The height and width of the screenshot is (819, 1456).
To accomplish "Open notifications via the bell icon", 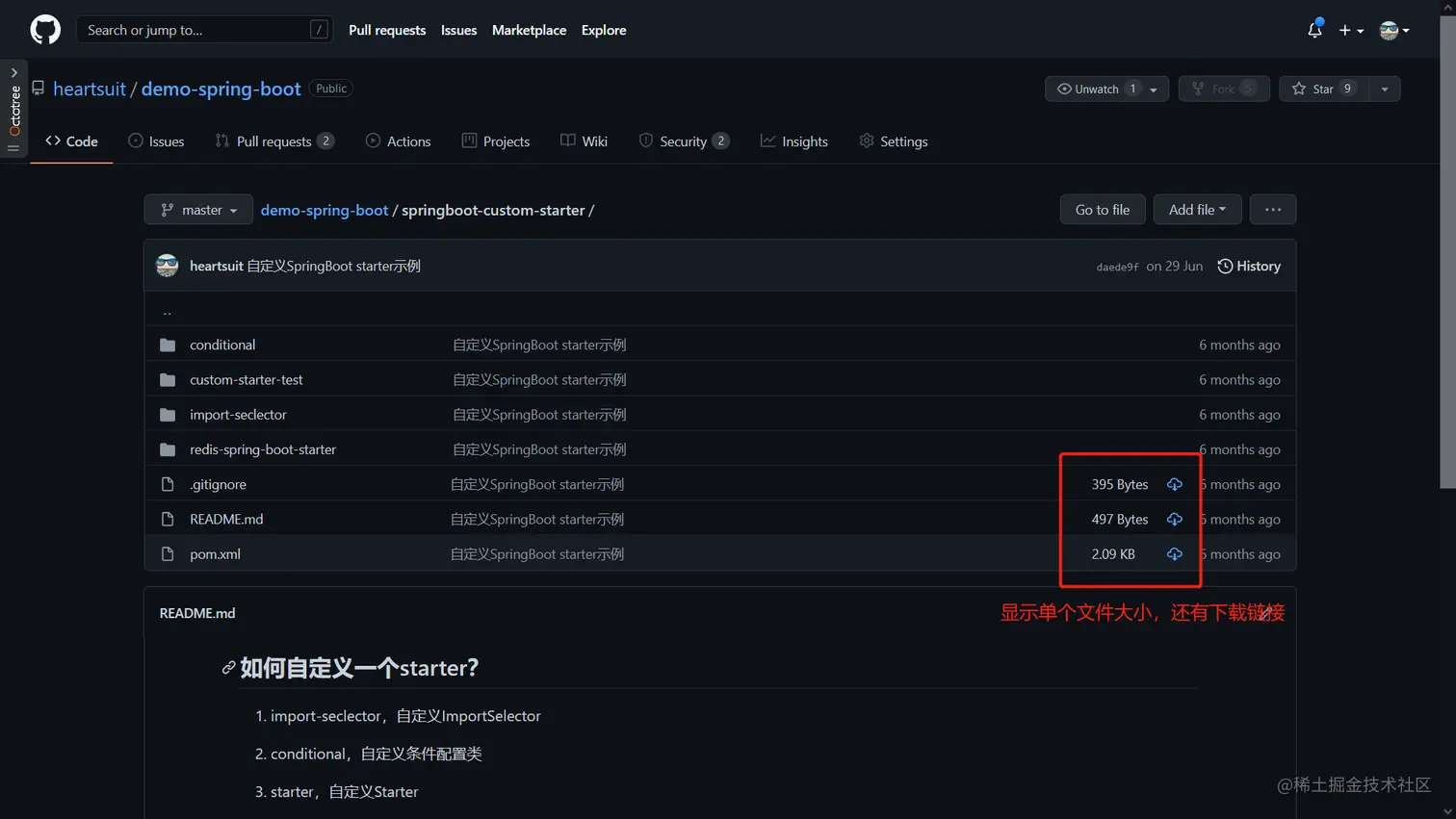I will [1313, 30].
